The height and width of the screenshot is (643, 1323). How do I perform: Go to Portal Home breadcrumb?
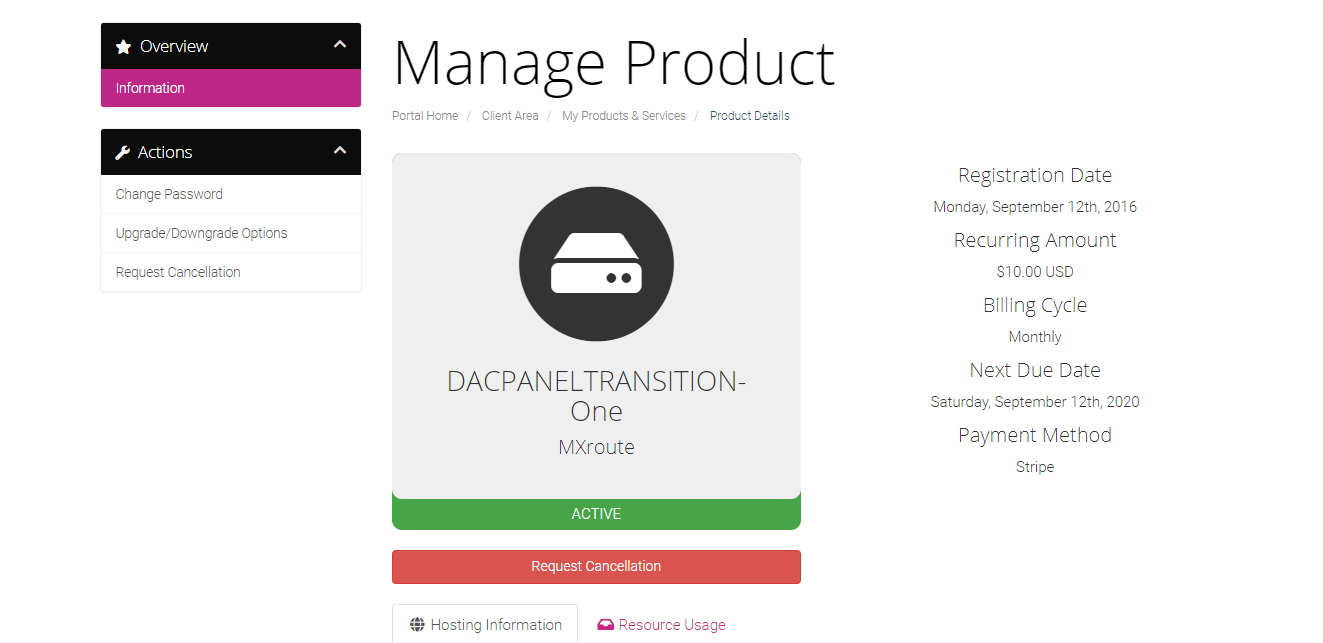click(x=425, y=116)
